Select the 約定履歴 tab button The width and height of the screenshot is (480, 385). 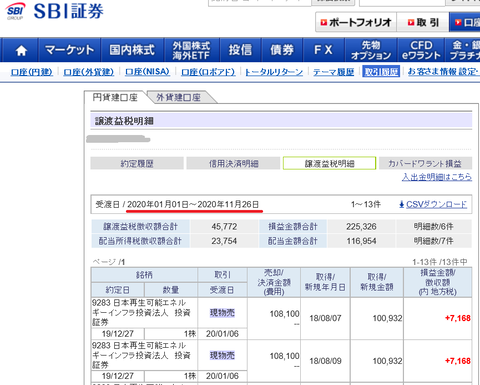[137, 163]
